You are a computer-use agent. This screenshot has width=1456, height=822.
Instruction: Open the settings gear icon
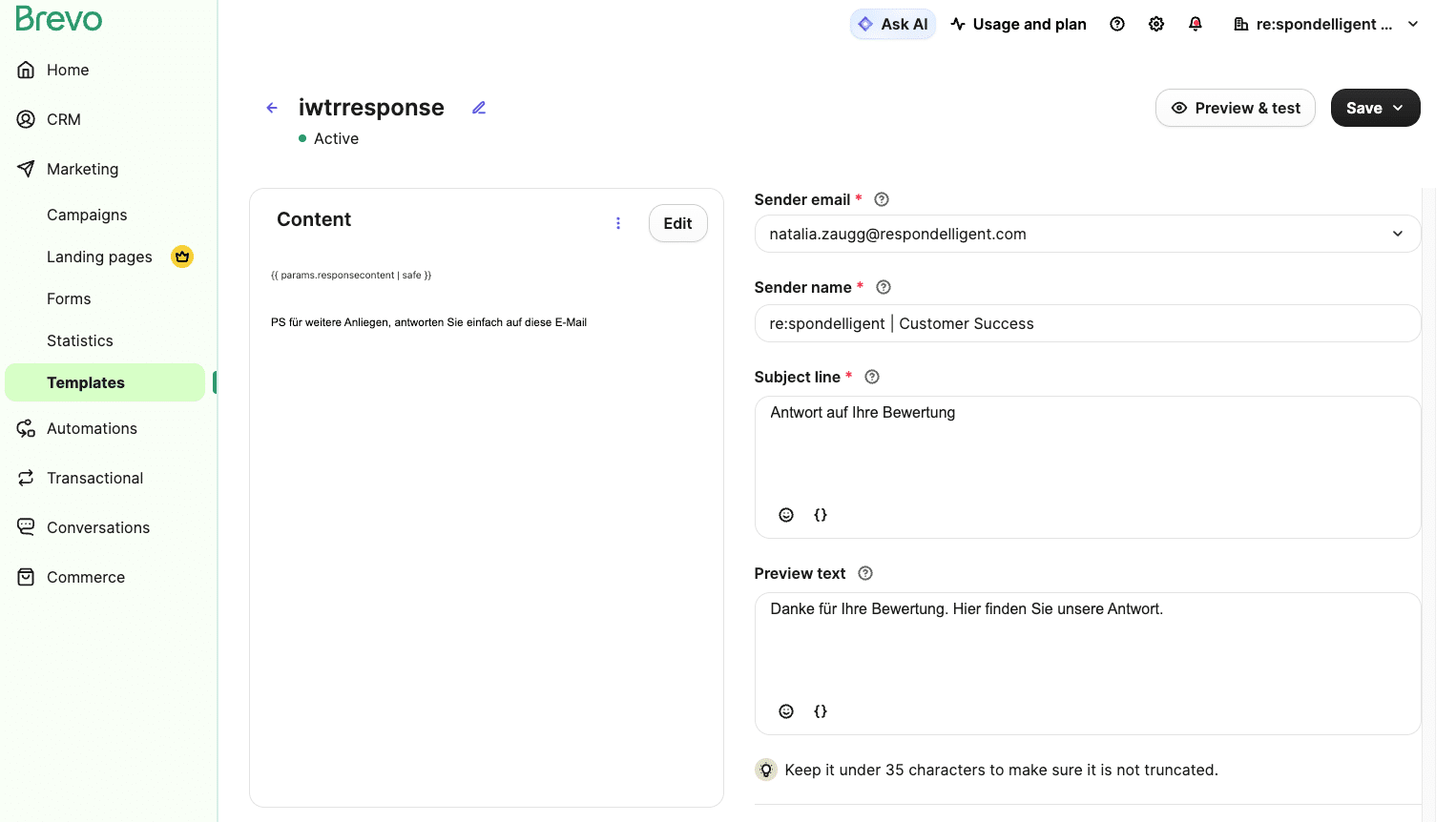pos(1155,24)
